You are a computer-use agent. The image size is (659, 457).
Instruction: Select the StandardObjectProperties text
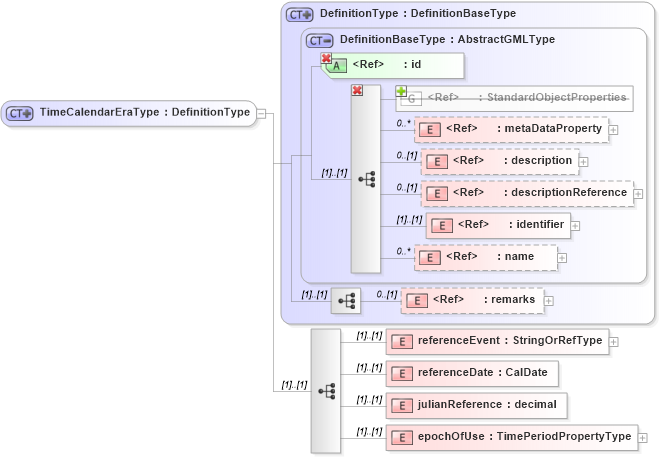[x=556, y=98]
